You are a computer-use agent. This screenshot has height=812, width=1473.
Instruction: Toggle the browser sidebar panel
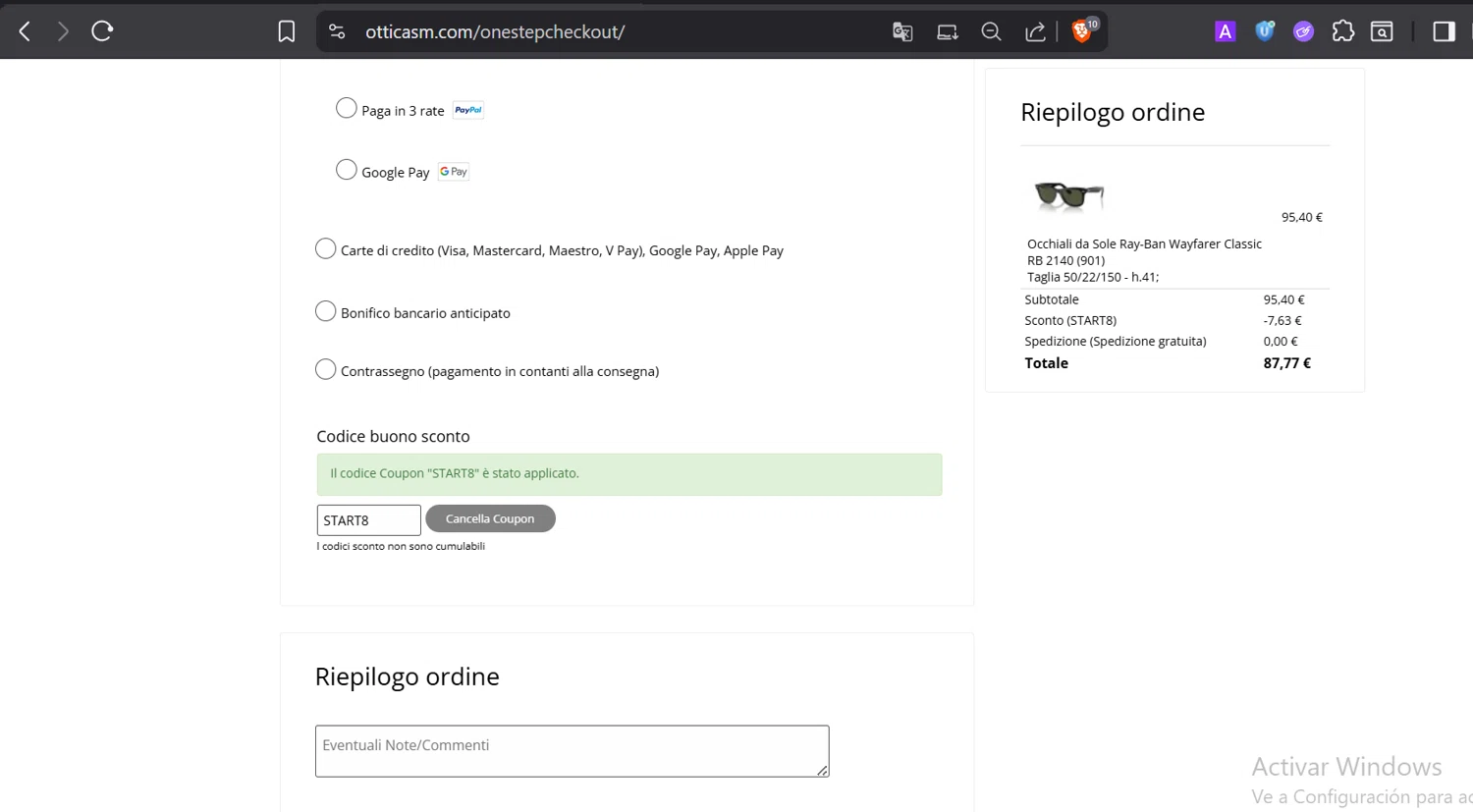click(x=1444, y=31)
